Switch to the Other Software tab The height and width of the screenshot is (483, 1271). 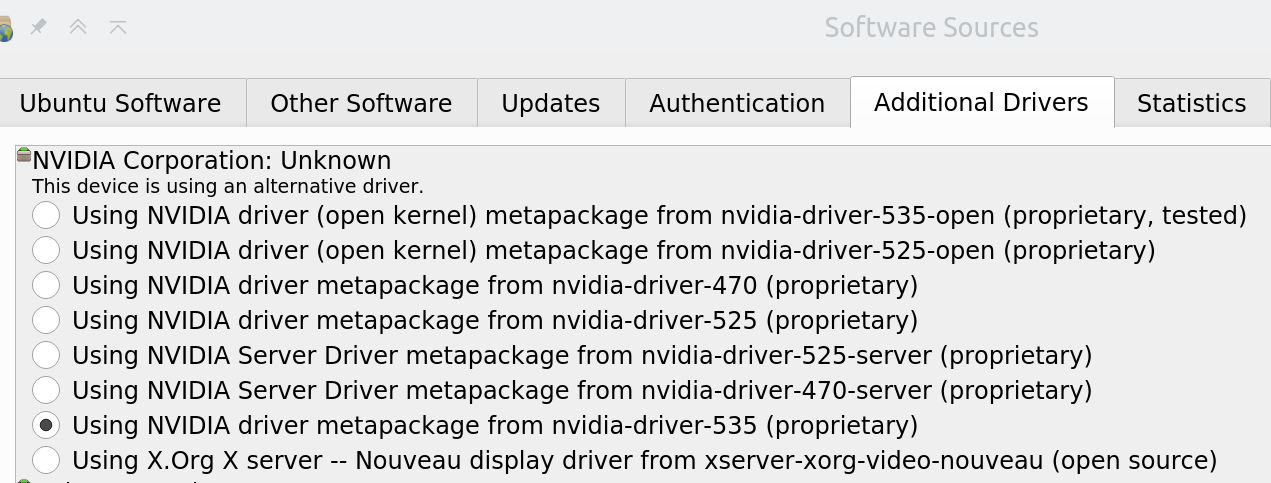(361, 103)
